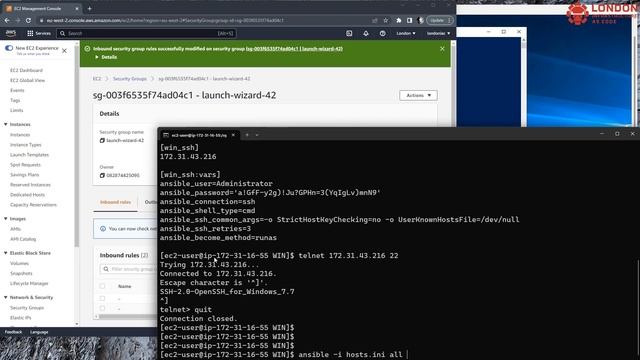Focus the filter security group rules field
Viewport: 640px width, 360px height.
click(x=129, y=269)
